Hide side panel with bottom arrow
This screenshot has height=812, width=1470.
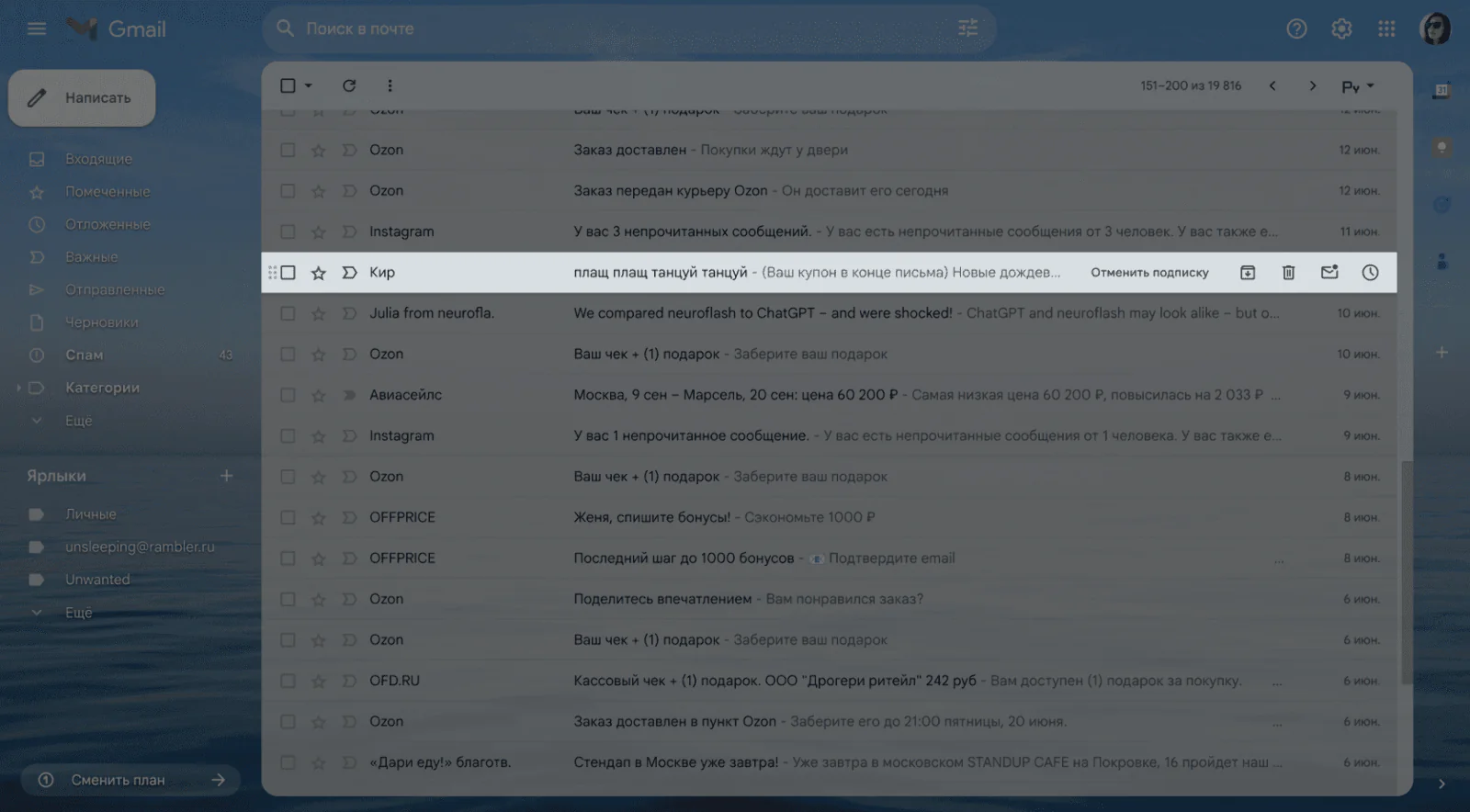pyautogui.click(x=1442, y=784)
